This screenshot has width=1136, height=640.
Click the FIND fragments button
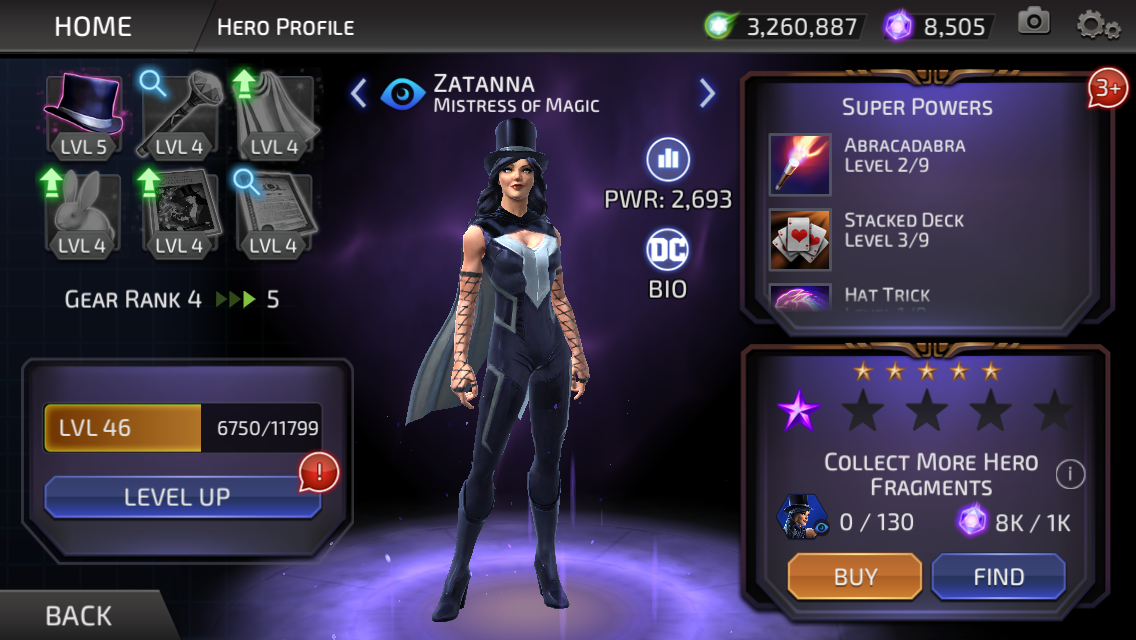(998, 577)
